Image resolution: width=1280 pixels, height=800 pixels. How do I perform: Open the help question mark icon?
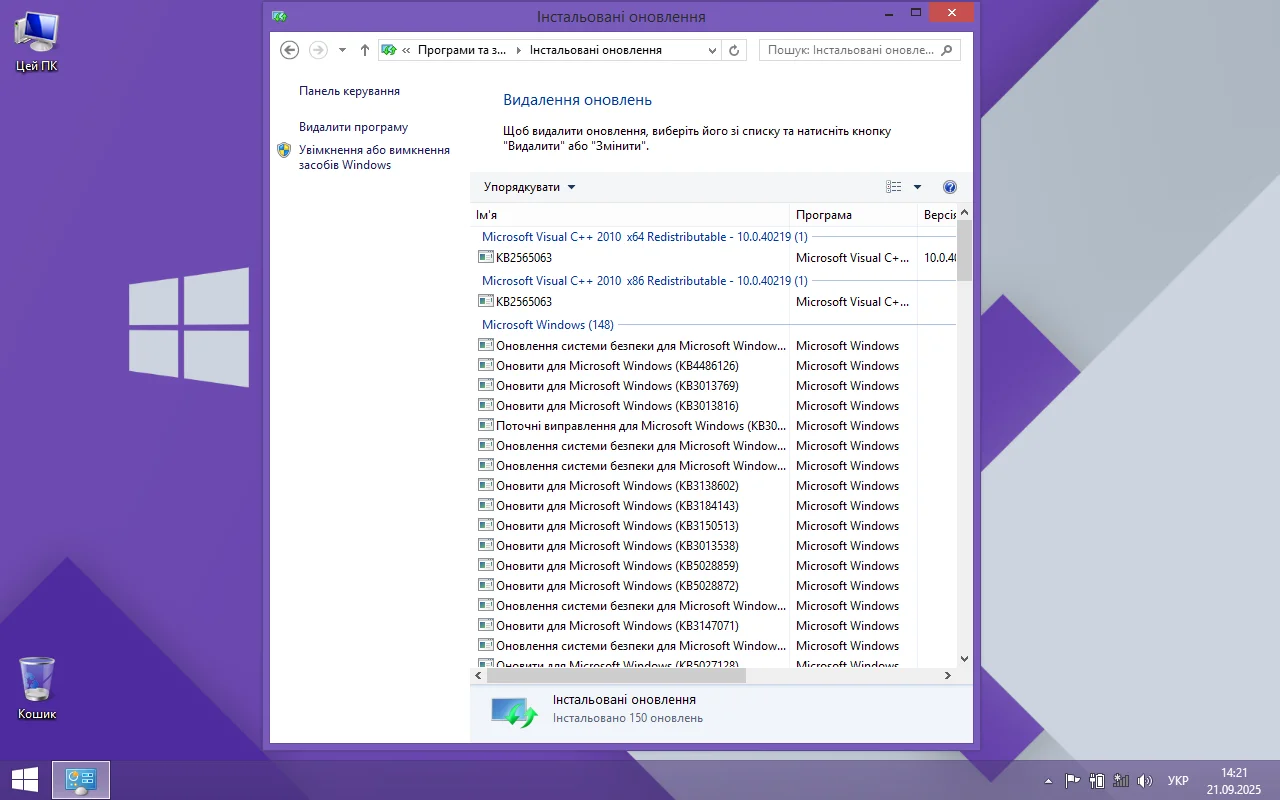(x=950, y=187)
